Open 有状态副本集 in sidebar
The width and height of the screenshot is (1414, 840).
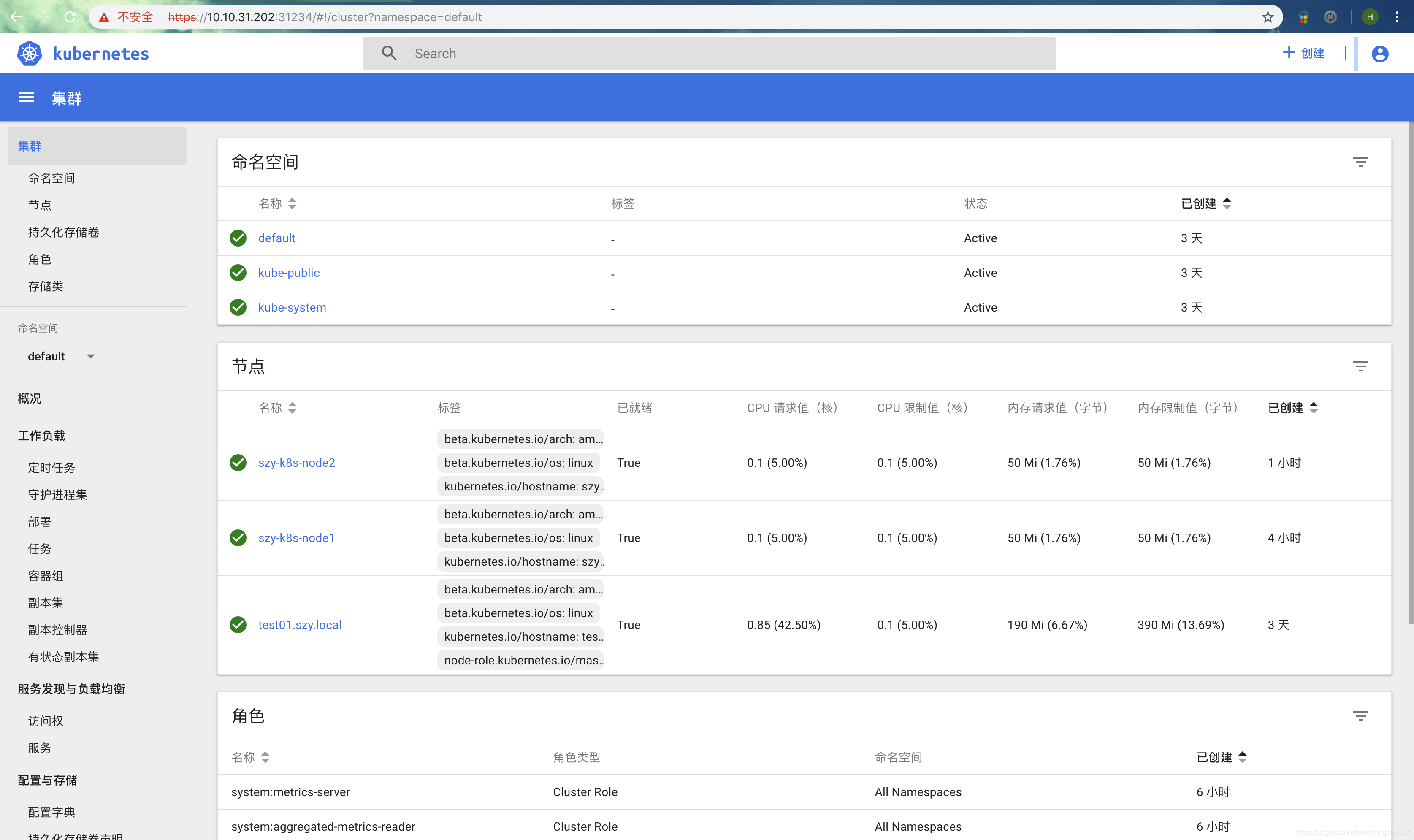pyautogui.click(x=63, y=657)
